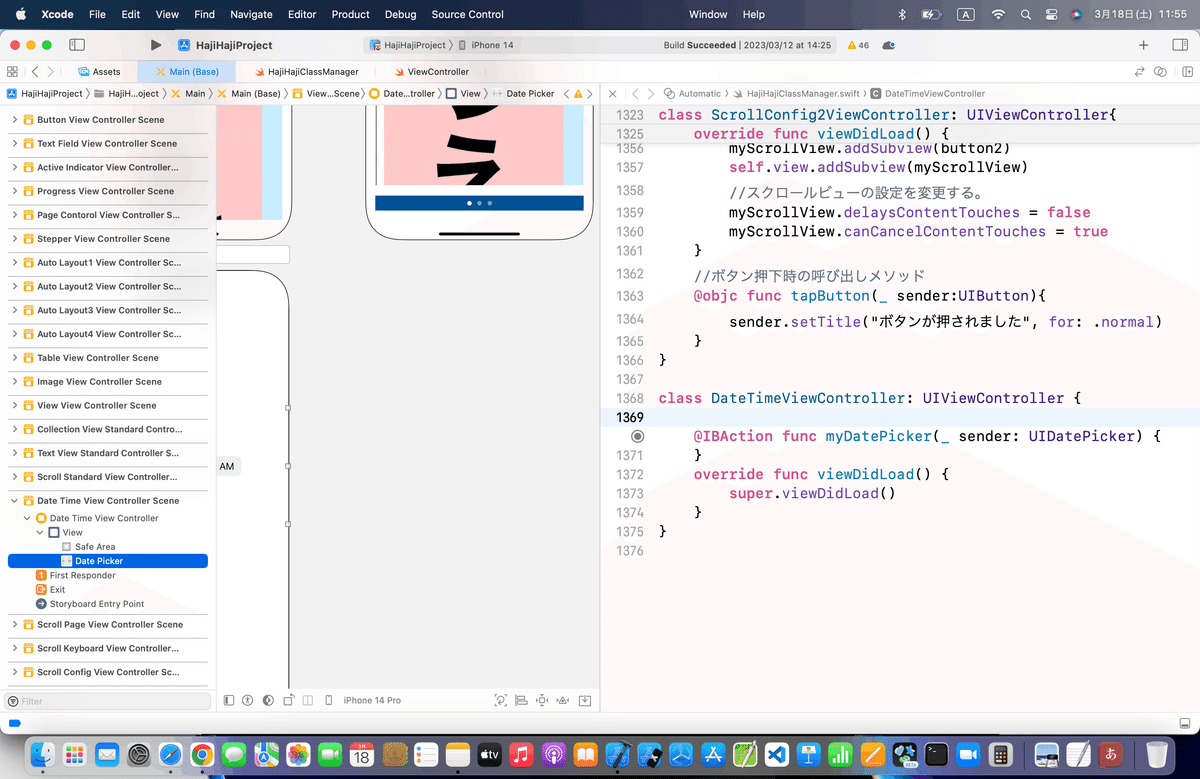Image resolution: width=1200 pixels, height=779 pixels.
Task: Select Date Picker in outline
Action: coord(108,561)
